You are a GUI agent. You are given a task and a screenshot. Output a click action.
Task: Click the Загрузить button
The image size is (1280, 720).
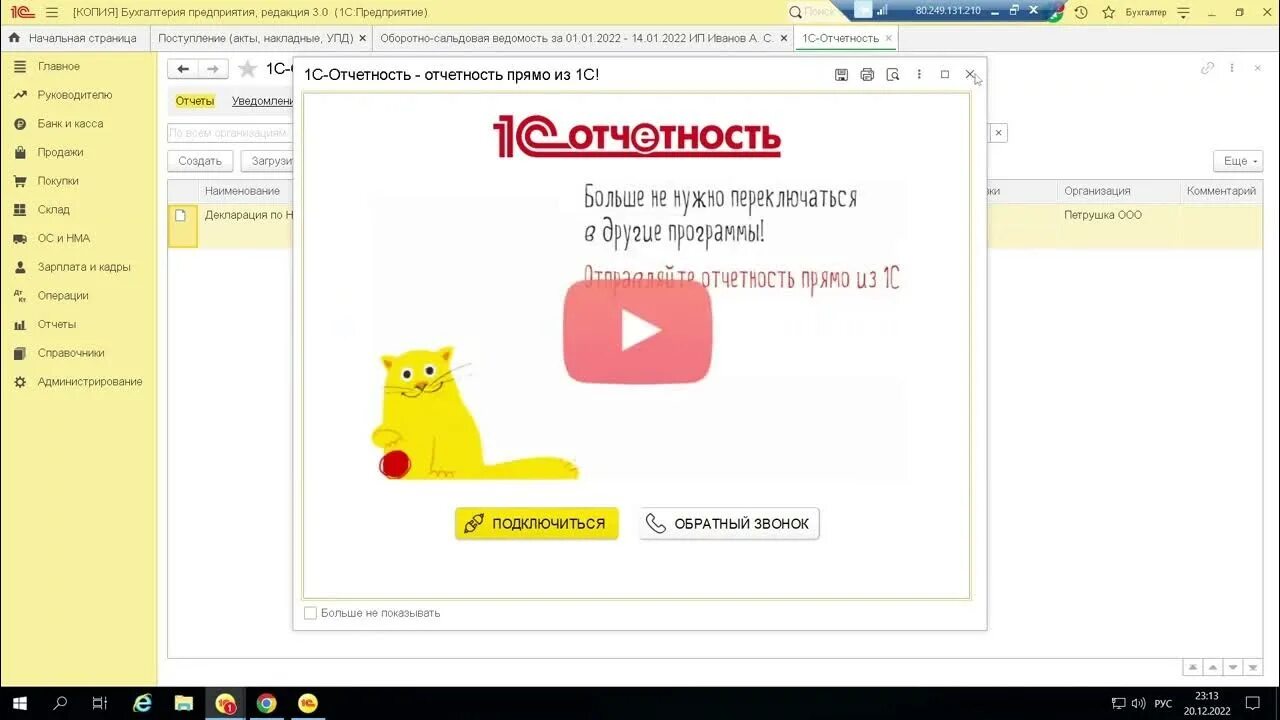268,161
